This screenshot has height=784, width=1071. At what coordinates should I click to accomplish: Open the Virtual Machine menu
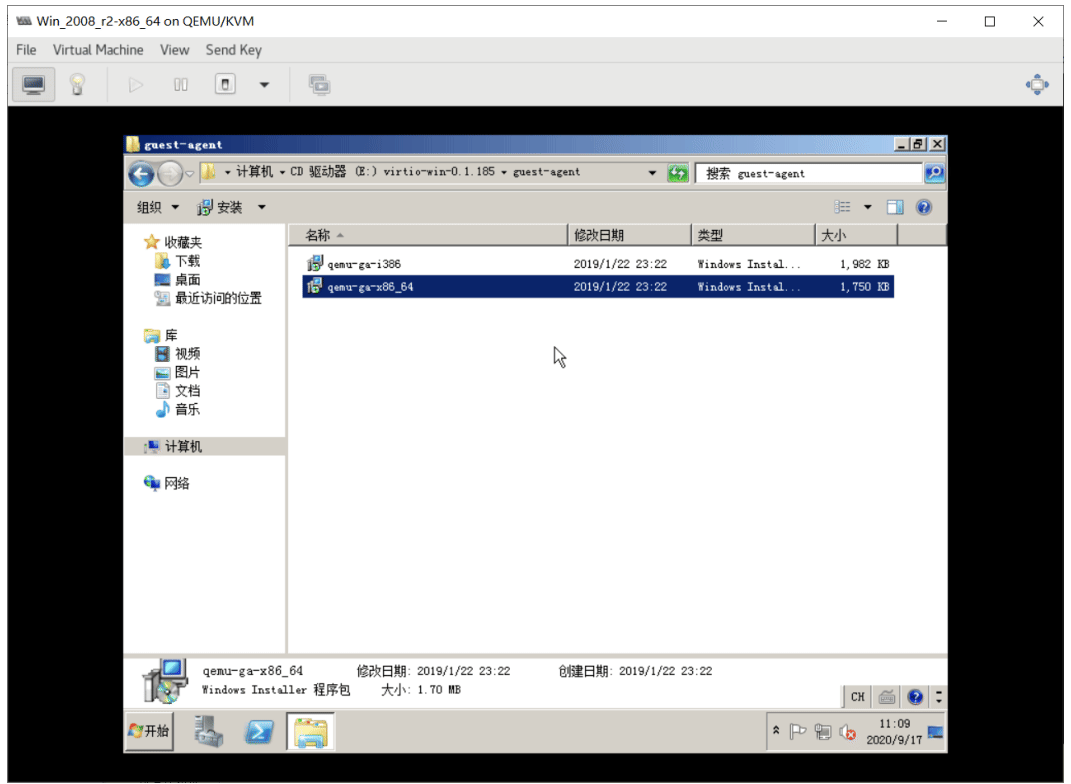pyautogui.click(x=98, y=49)
